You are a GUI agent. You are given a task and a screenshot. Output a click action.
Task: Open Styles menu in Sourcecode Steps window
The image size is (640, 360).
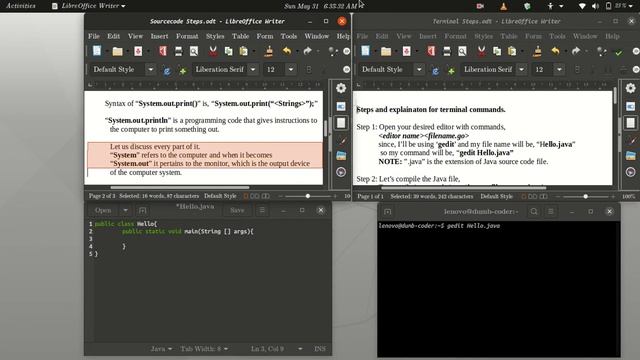pos(215,36)
